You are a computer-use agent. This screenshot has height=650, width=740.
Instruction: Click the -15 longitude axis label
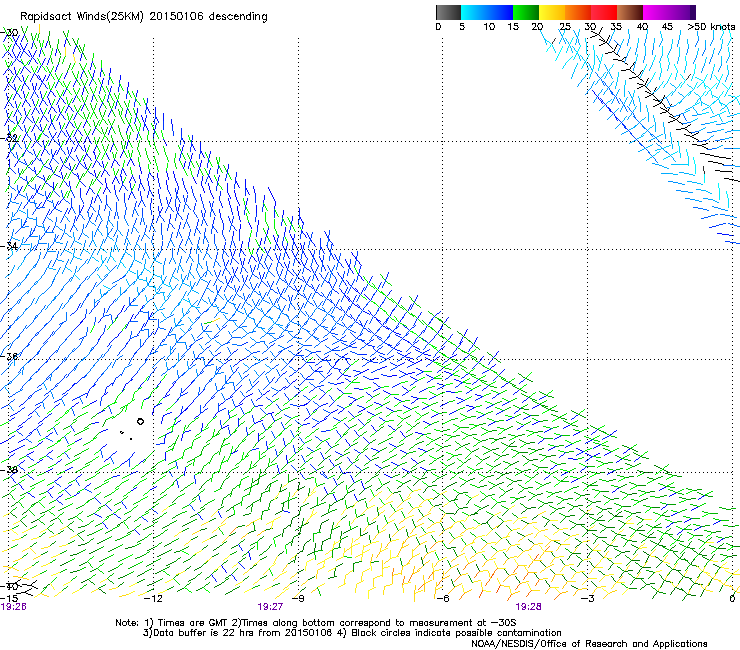(9, 599)
